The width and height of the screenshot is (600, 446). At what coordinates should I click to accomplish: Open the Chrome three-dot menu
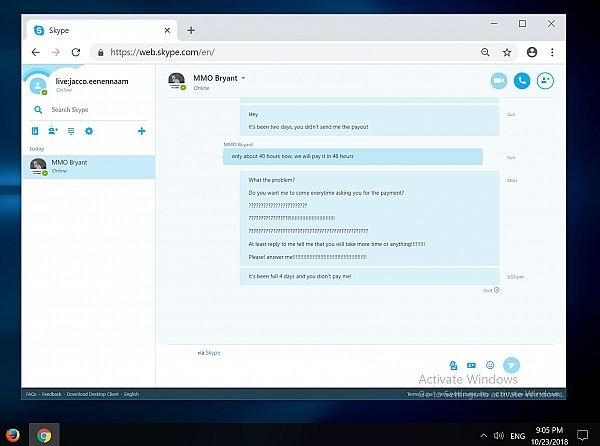pyautogui.click(x=552, y=52)
